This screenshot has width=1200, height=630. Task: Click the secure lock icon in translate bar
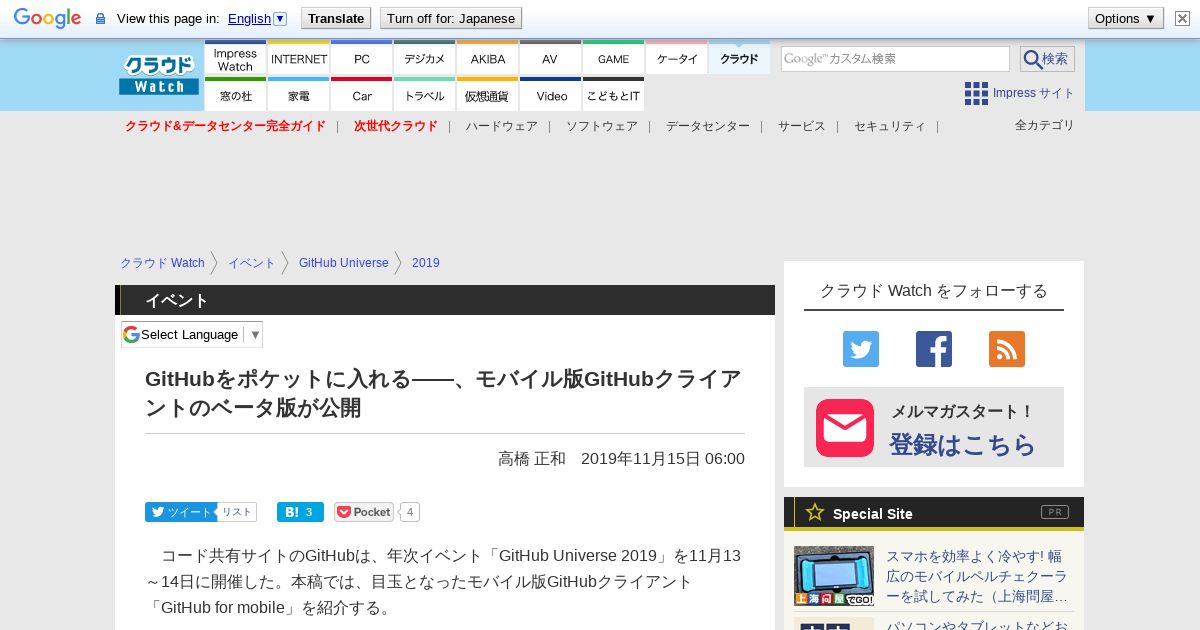pyautogui.click(x=100, y=18)
